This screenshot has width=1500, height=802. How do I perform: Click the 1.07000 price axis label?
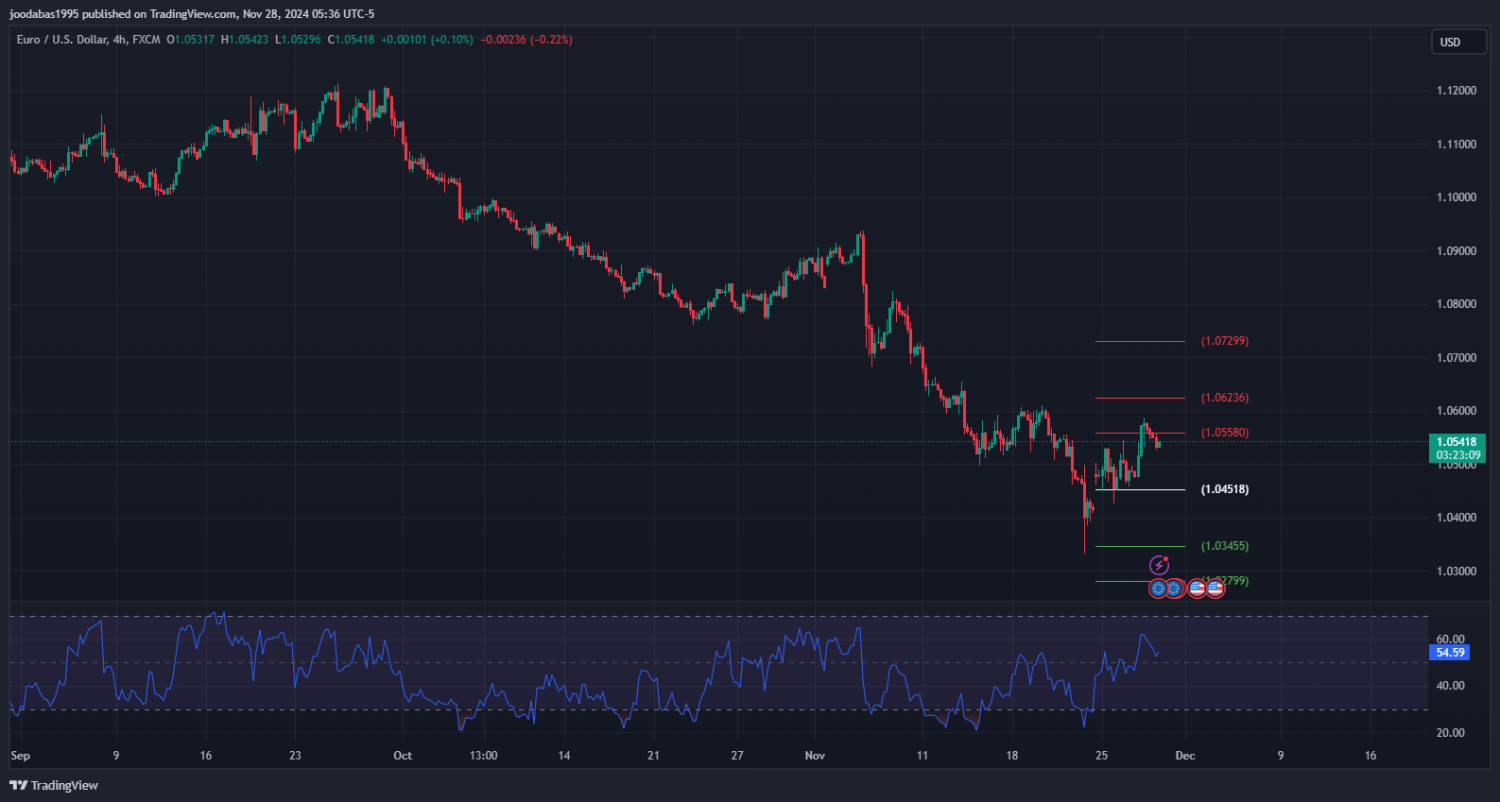tap(1456, 358)
